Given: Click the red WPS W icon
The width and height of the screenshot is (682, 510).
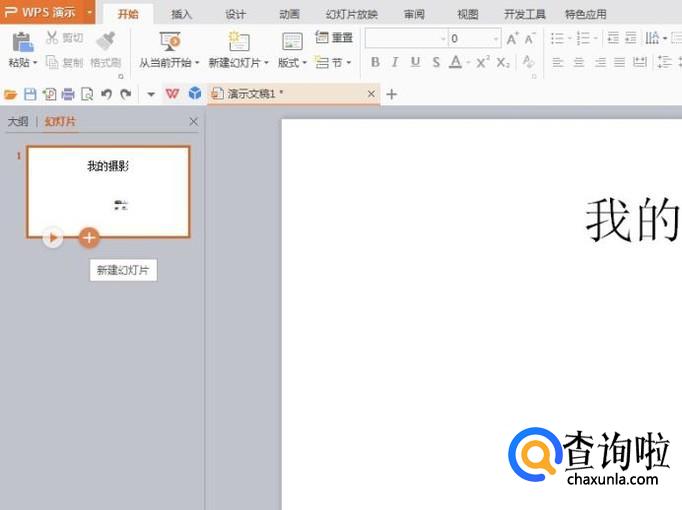Looking at the screenshot, I should (x=172, y=93).
